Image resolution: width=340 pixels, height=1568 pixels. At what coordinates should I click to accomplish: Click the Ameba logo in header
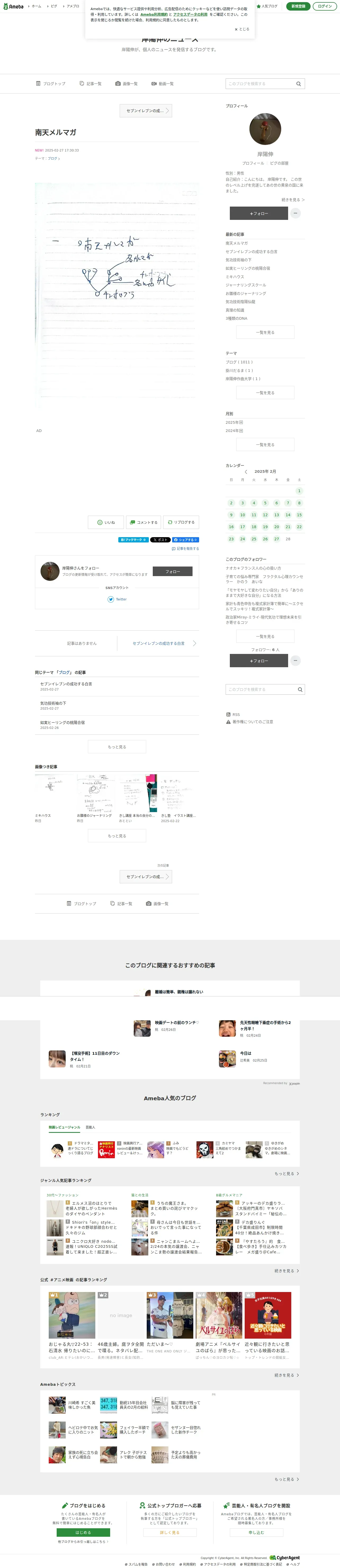pos(14,6)
